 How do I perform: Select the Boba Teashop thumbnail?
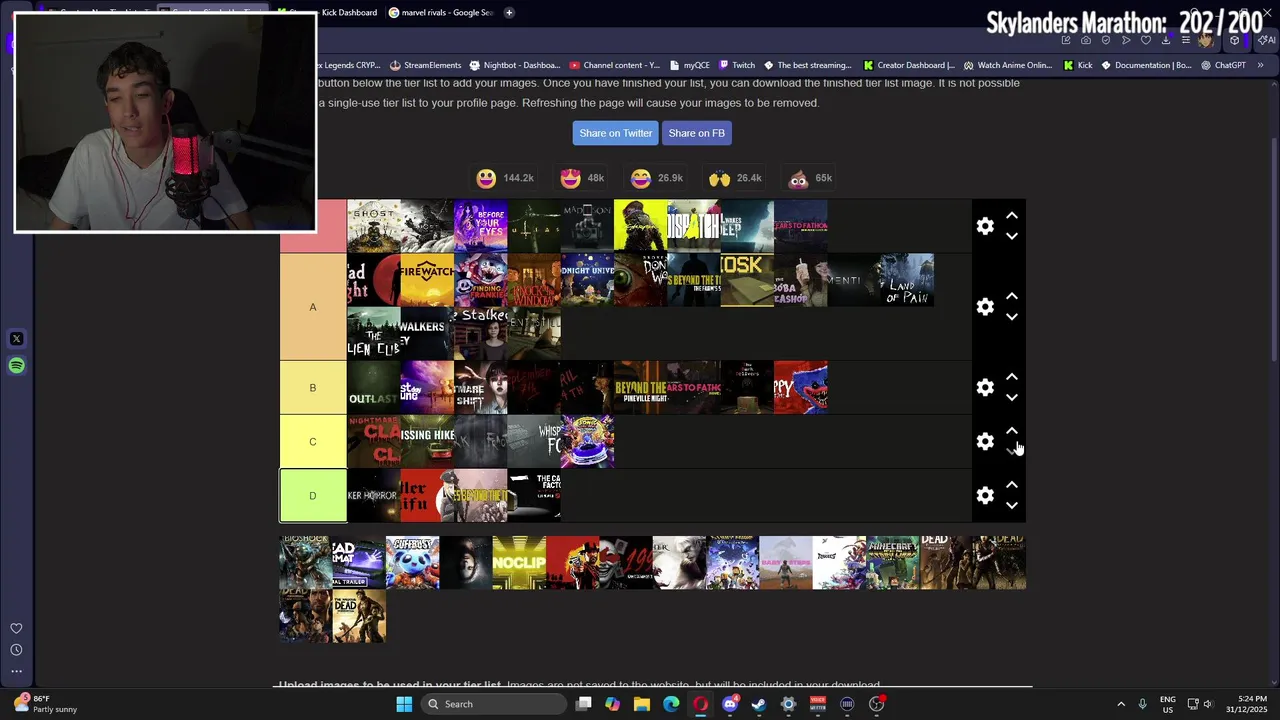[x=800, y=280]
